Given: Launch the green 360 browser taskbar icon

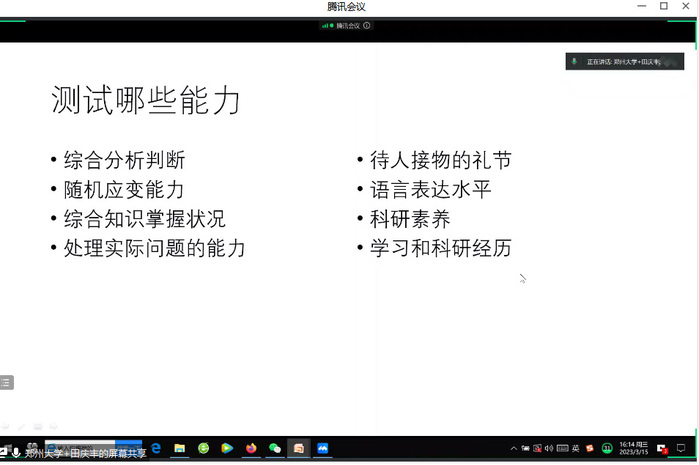Looking at the screenshot, I should [x=203, y=448].
